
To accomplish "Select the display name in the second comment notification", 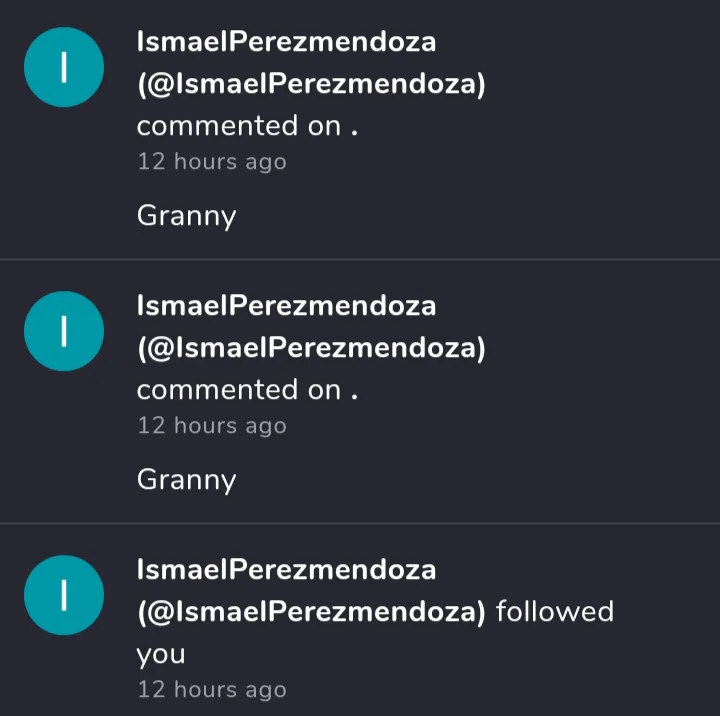I will 286,305.
